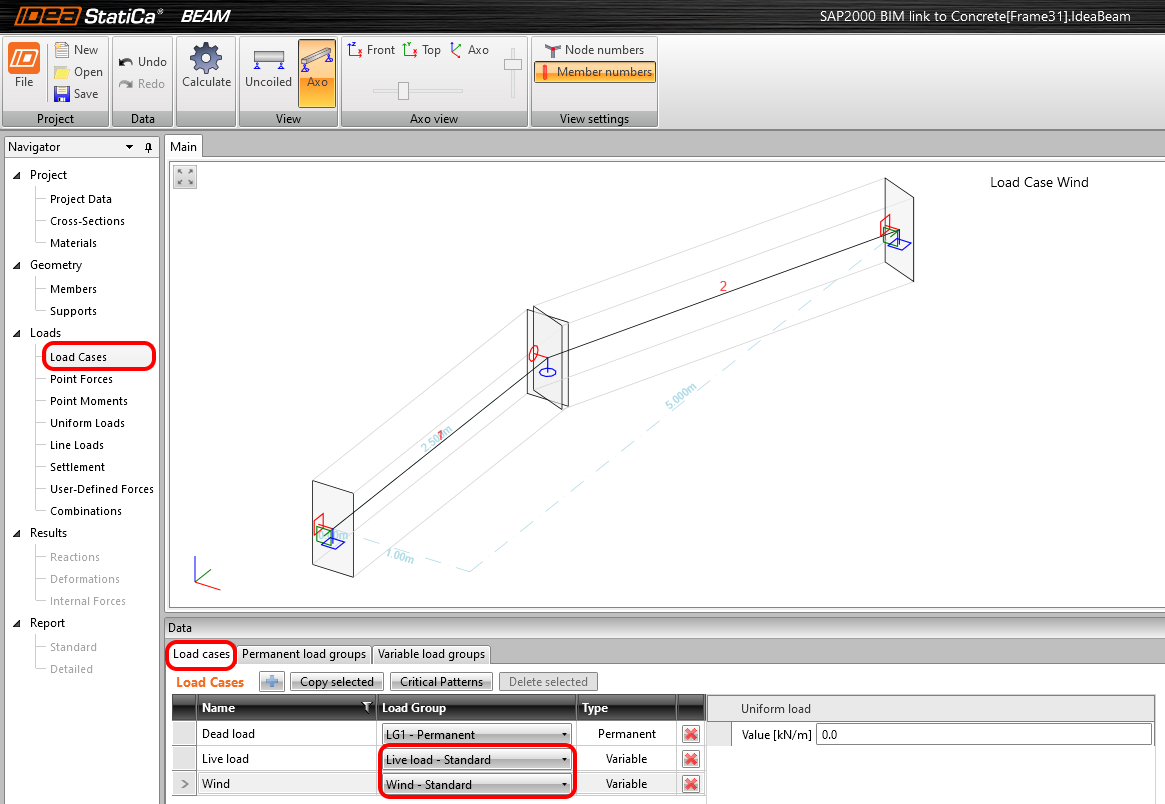
Task: Click the Critical Patterns button
Action: point(441,681)
